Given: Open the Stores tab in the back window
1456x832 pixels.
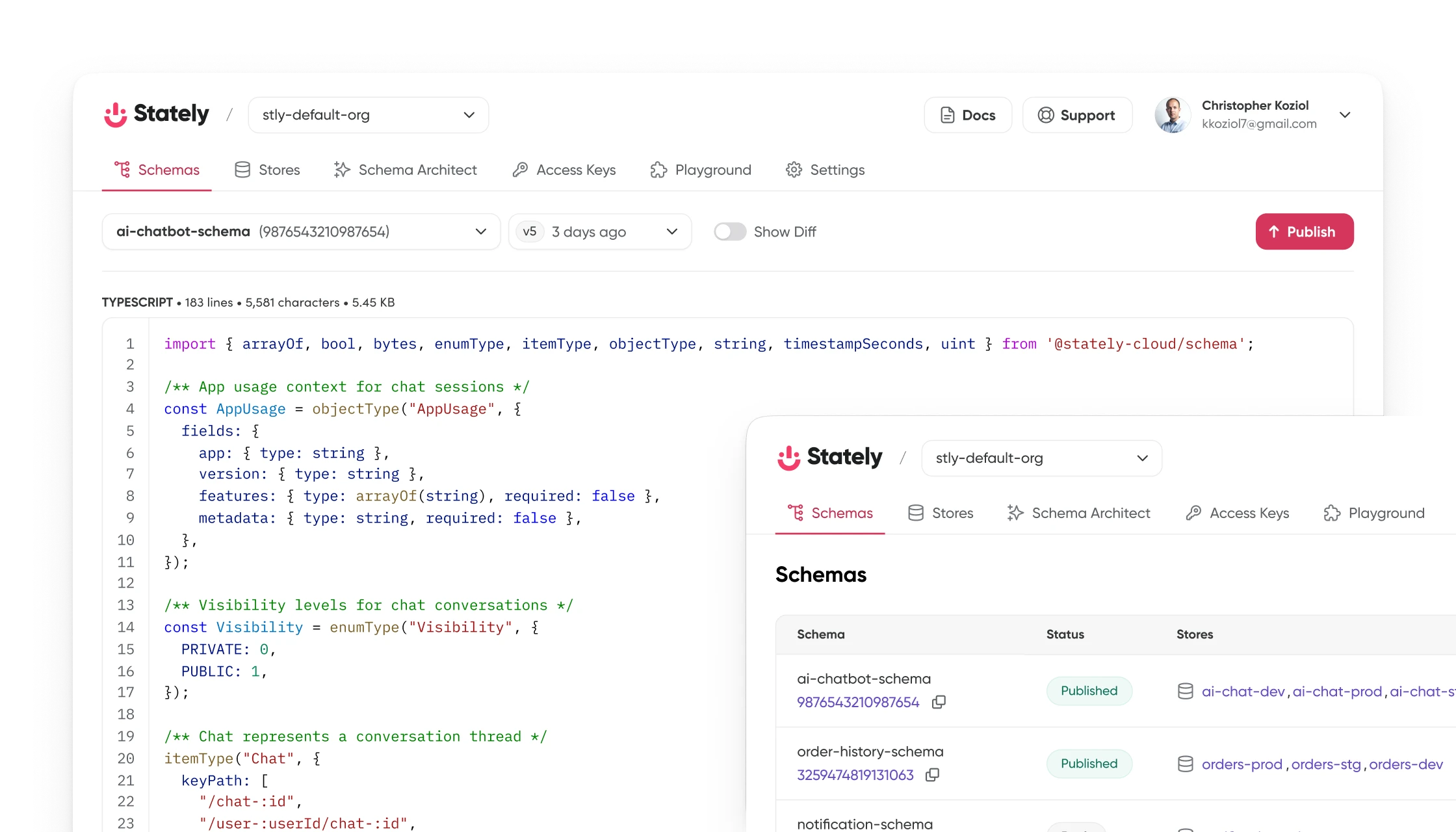Looking at the screenshot, I should (267, 170).
